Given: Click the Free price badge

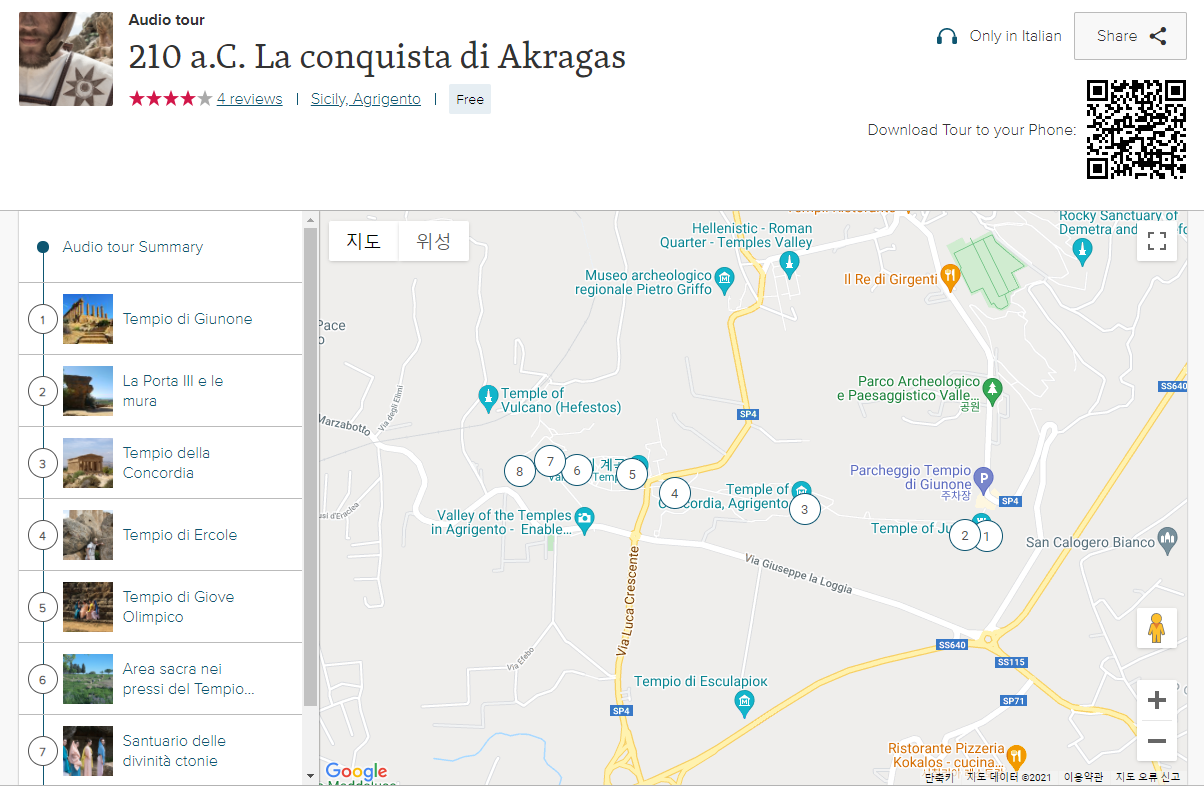Looking at the screenshot, I should pos(470,99).
